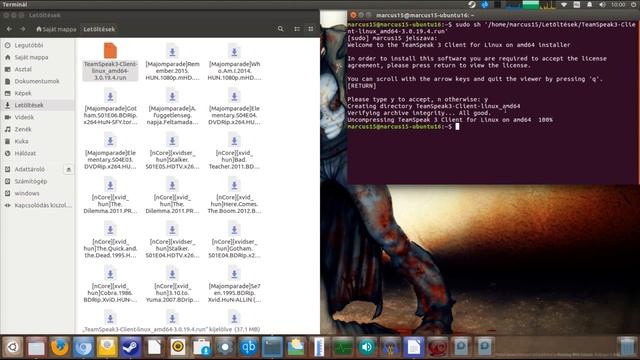Launch Firefox from the dock
The height and width of the screenshot is (360, 640).
[x=60, y=347]
